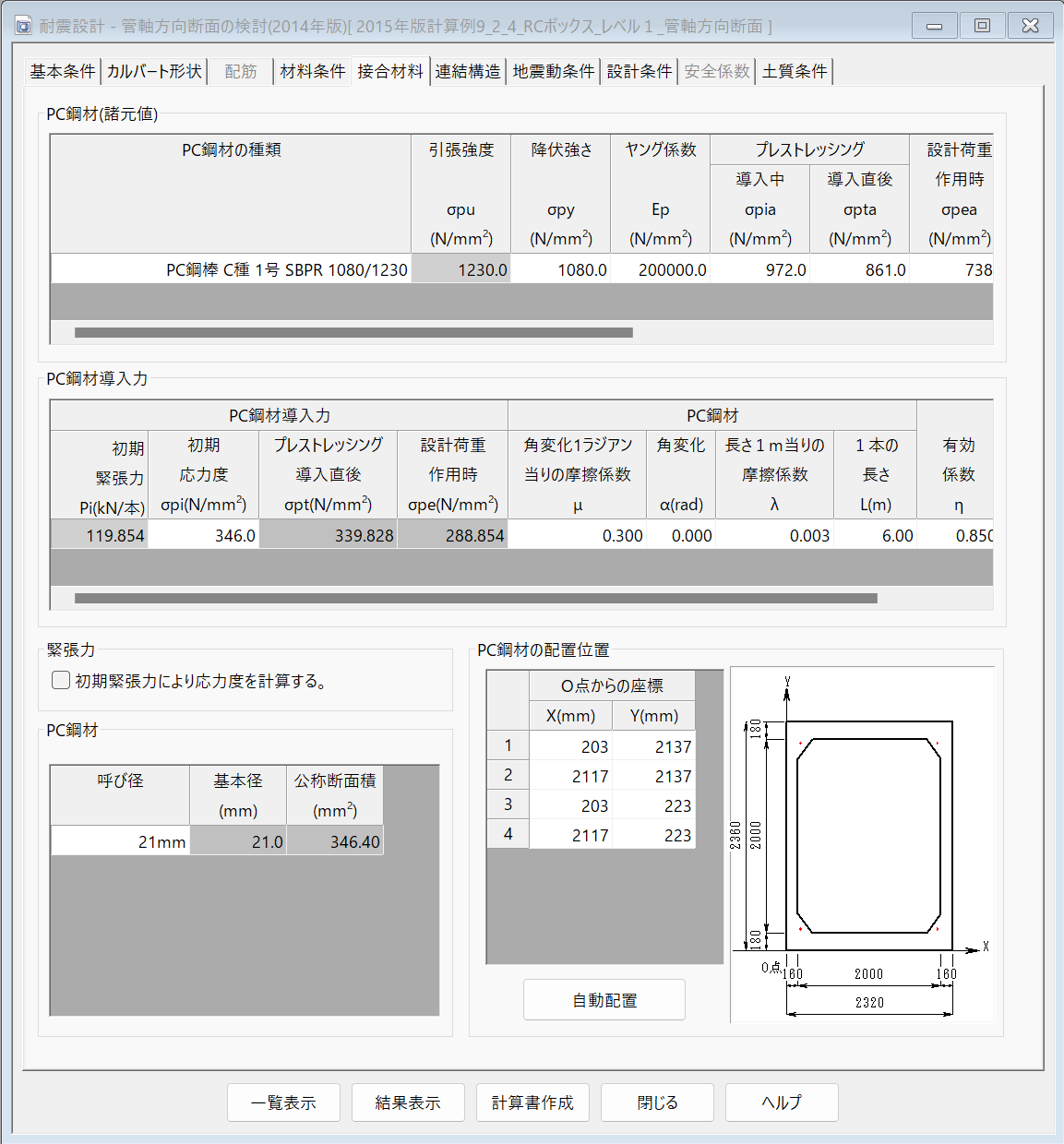The height and width of the screenshot is (1144, 1064).
Task: Click the 0.300 friction coefficient cell
Action: click(578, 535)
